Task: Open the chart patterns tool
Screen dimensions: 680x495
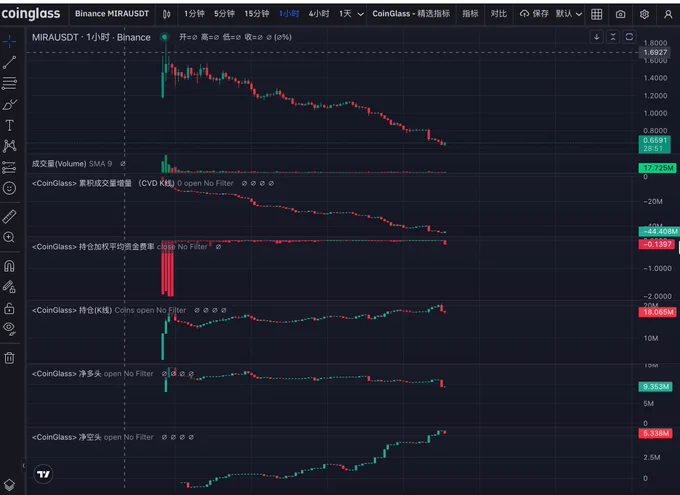Action: [x=10, y=146]
